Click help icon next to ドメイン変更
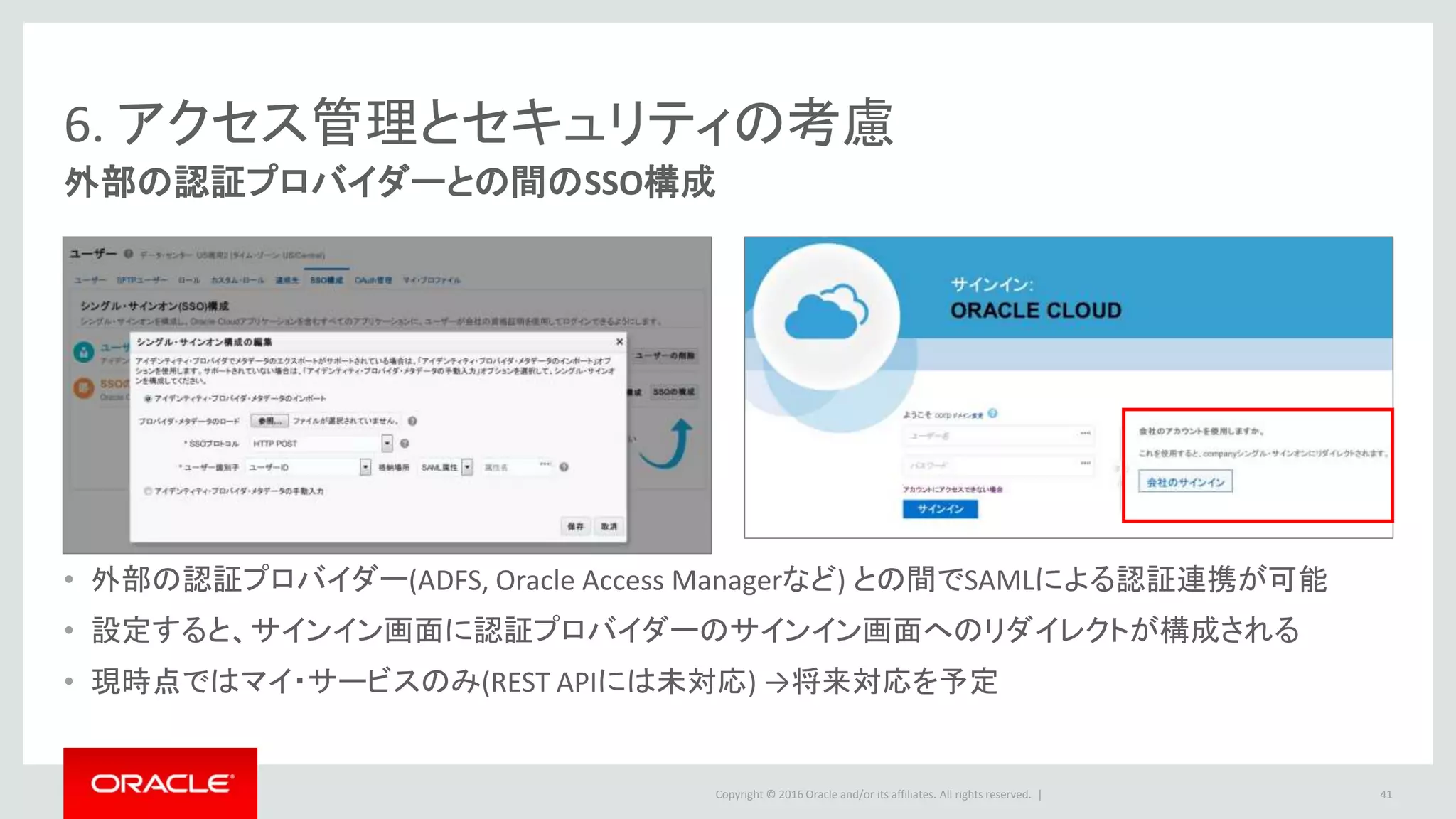Screen dimensions: 1456x819 pyautogui.click(x=992, y=413)
